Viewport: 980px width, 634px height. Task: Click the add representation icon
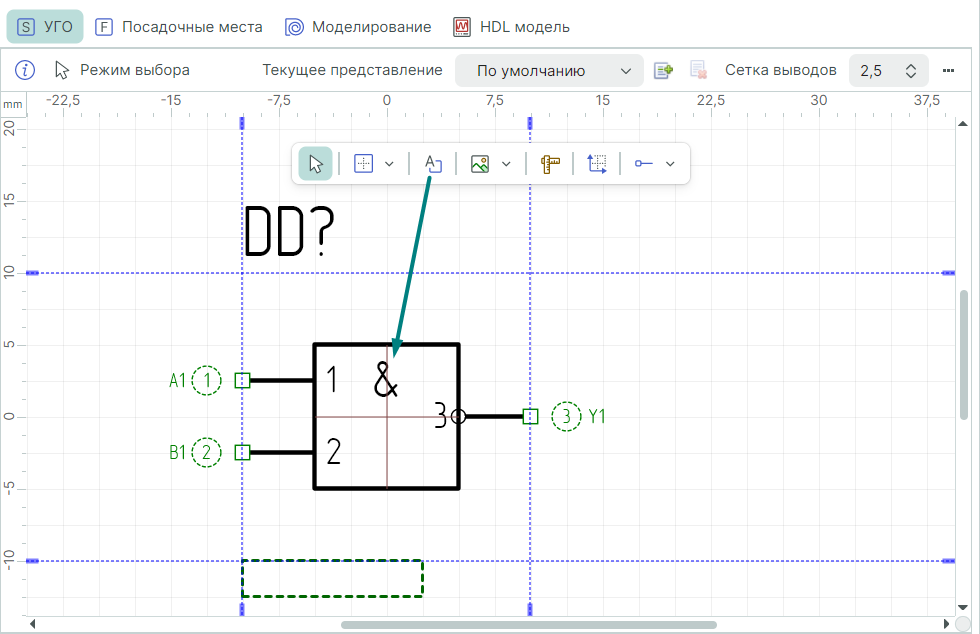663,71
